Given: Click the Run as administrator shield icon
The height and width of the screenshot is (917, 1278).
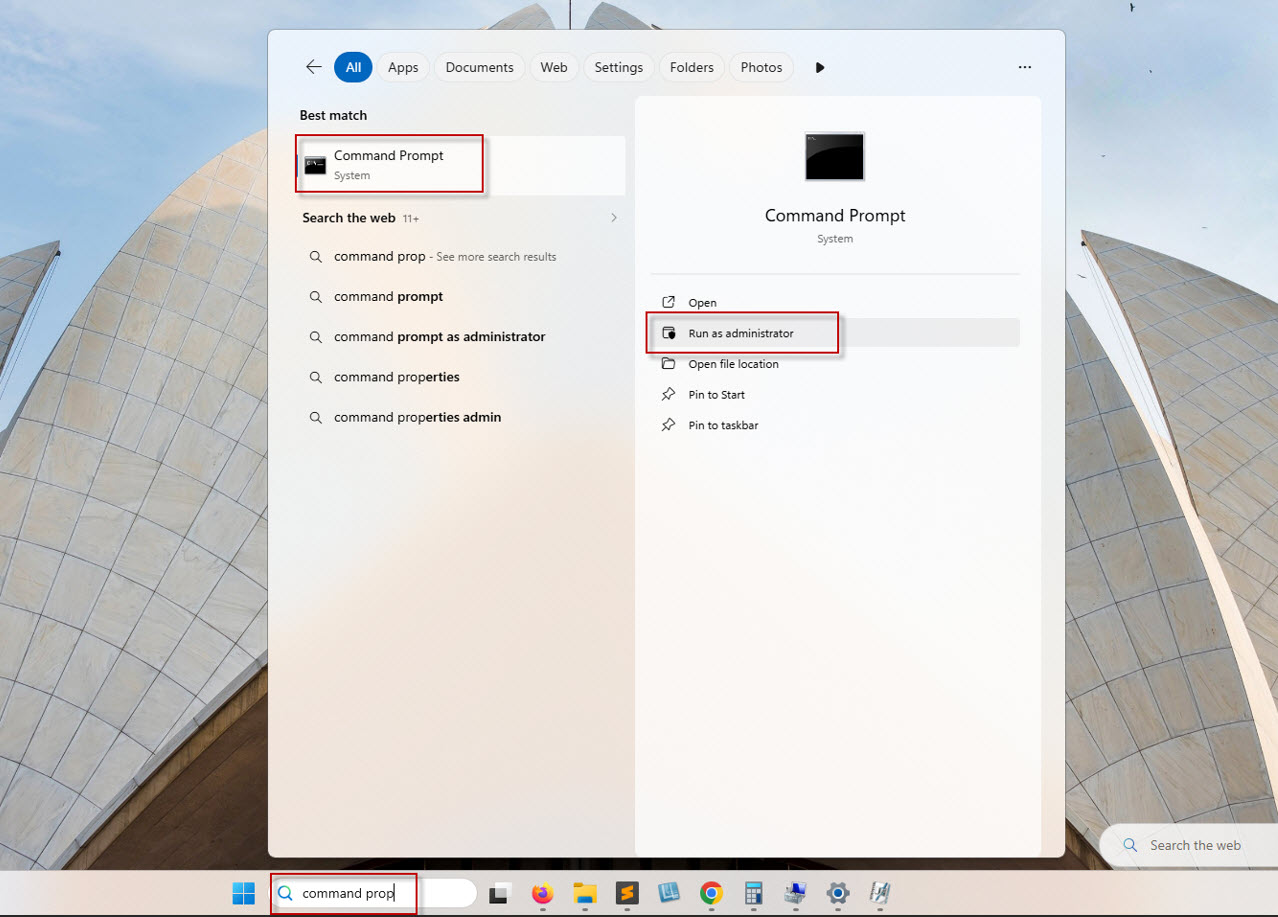Looking at the screenshot, I should (x=669, y=333).
